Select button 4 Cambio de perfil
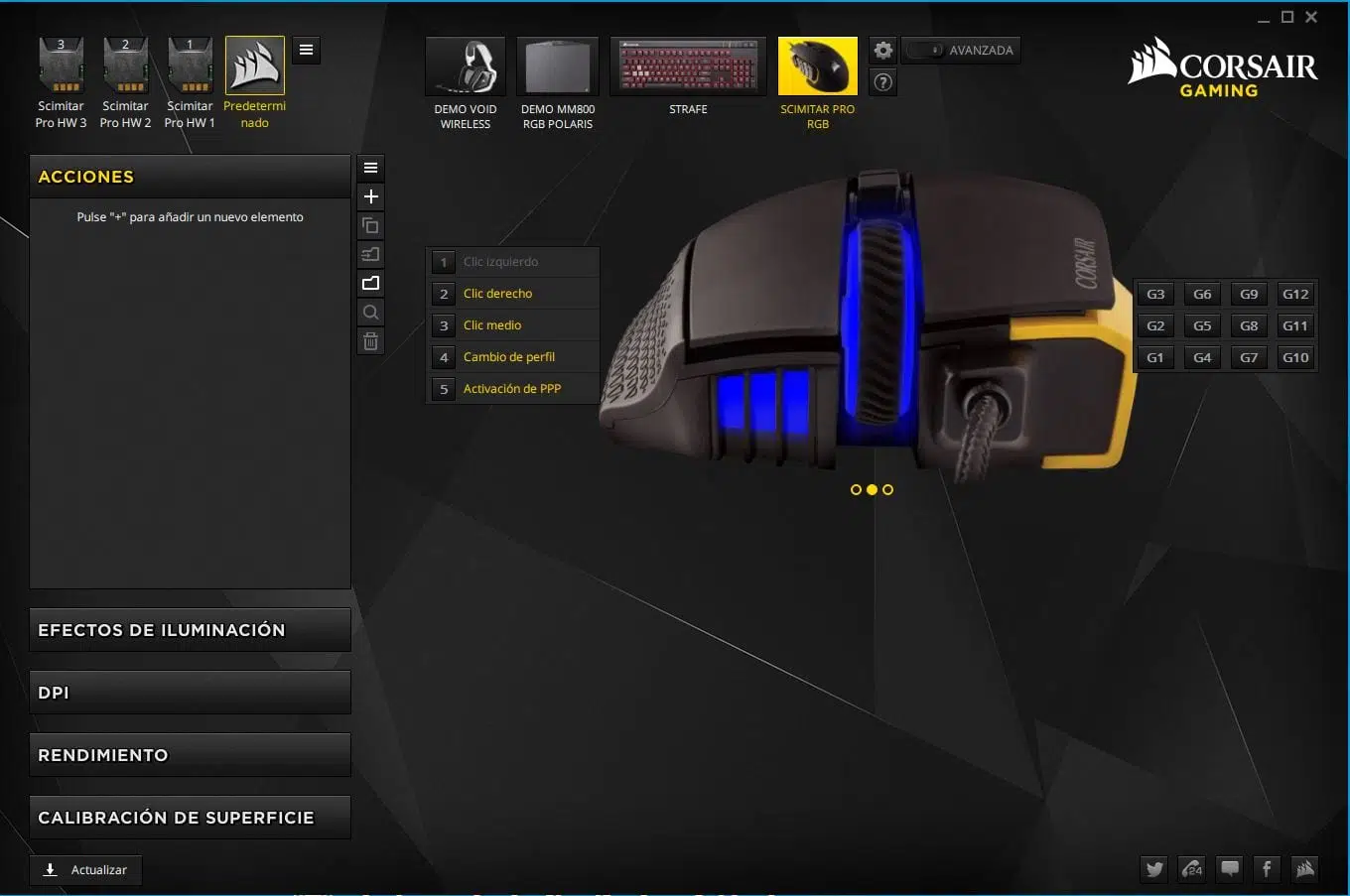Screen dimensions: 1350x896 [x=514, y=357]
